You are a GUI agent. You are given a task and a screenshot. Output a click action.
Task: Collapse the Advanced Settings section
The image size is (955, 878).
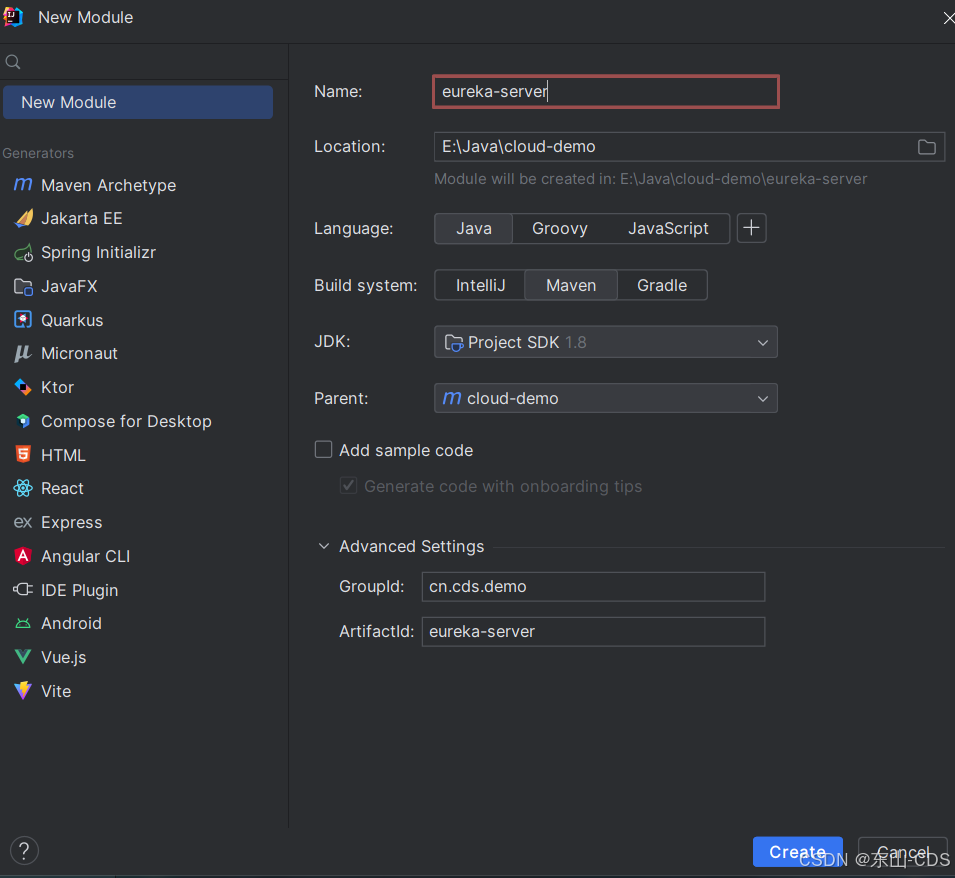(324, 546)
